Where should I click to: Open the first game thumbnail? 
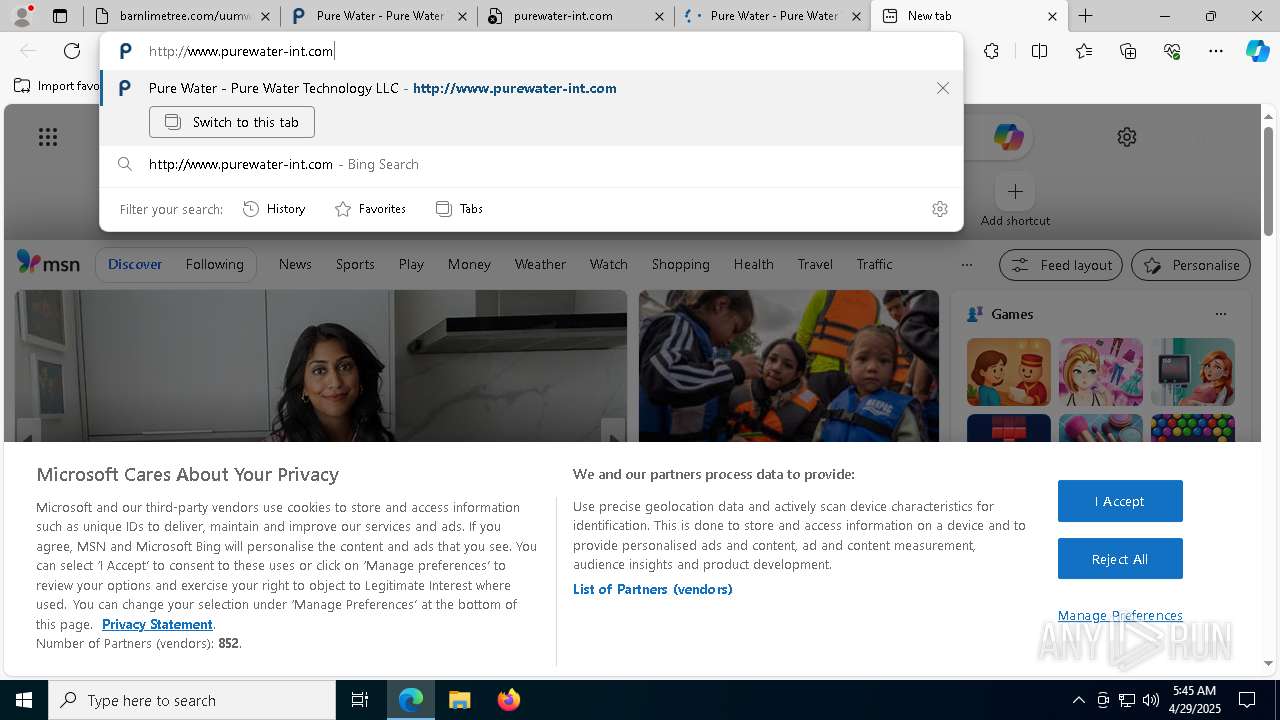coord(1009,372)
